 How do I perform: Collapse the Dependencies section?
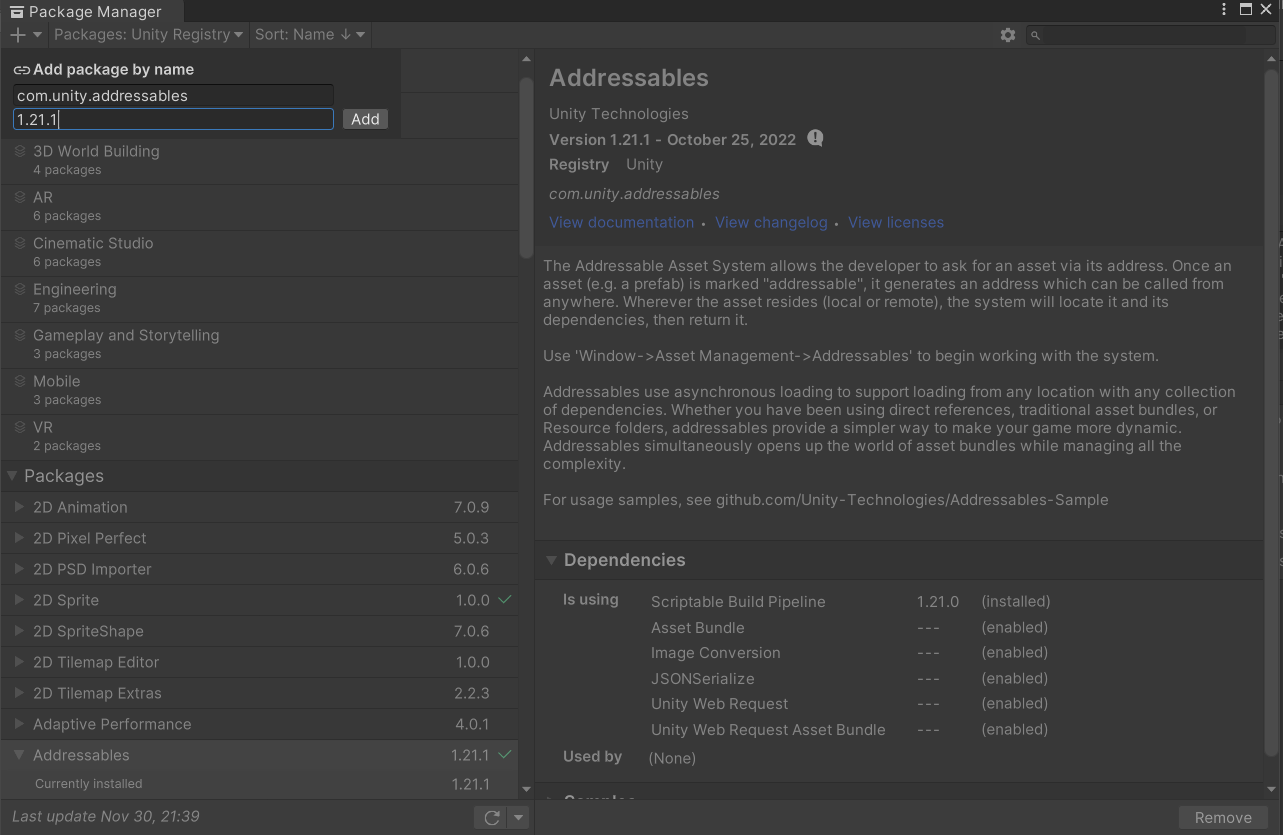click(x=551, y=560)
